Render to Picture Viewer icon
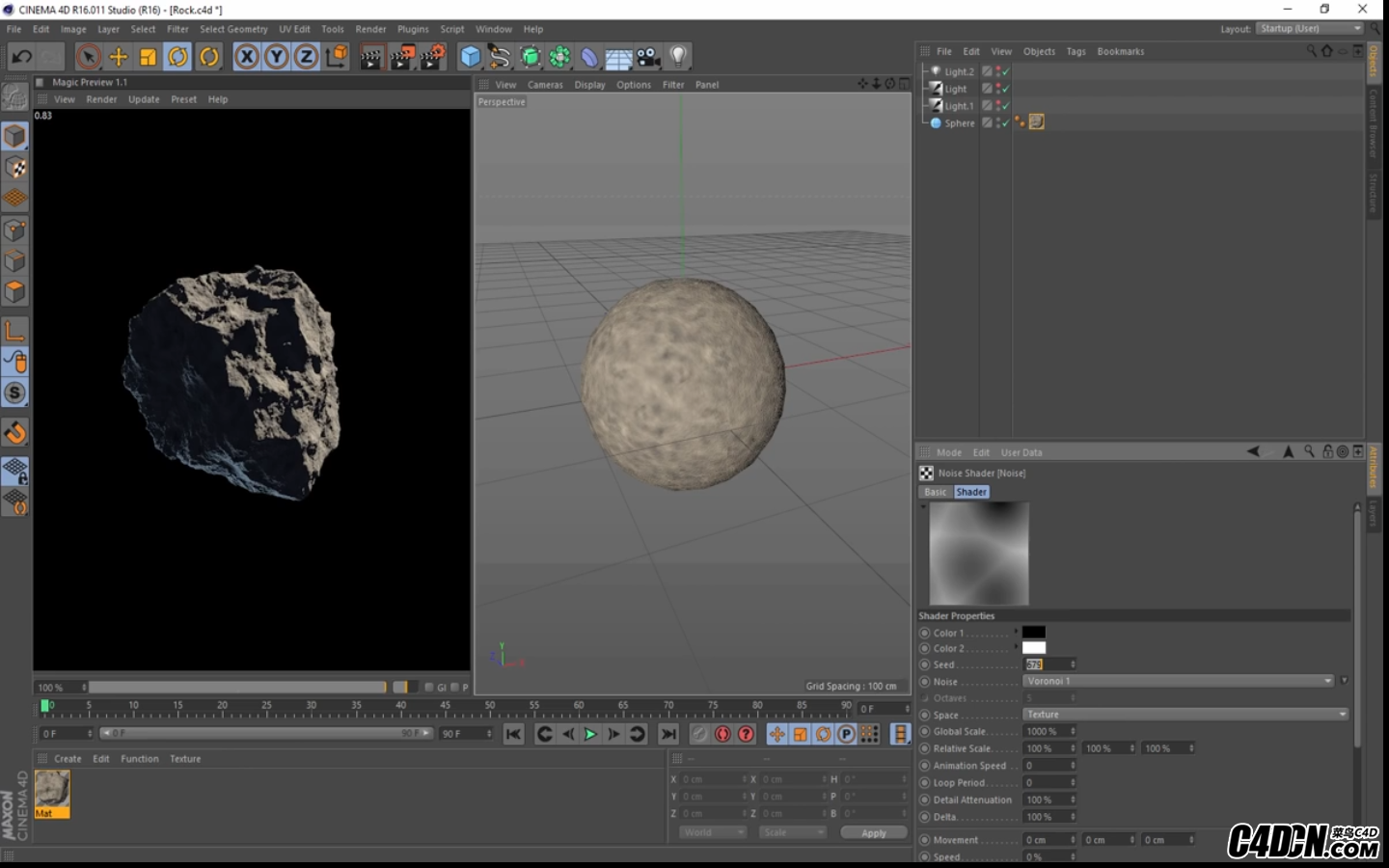 [402, 57]
